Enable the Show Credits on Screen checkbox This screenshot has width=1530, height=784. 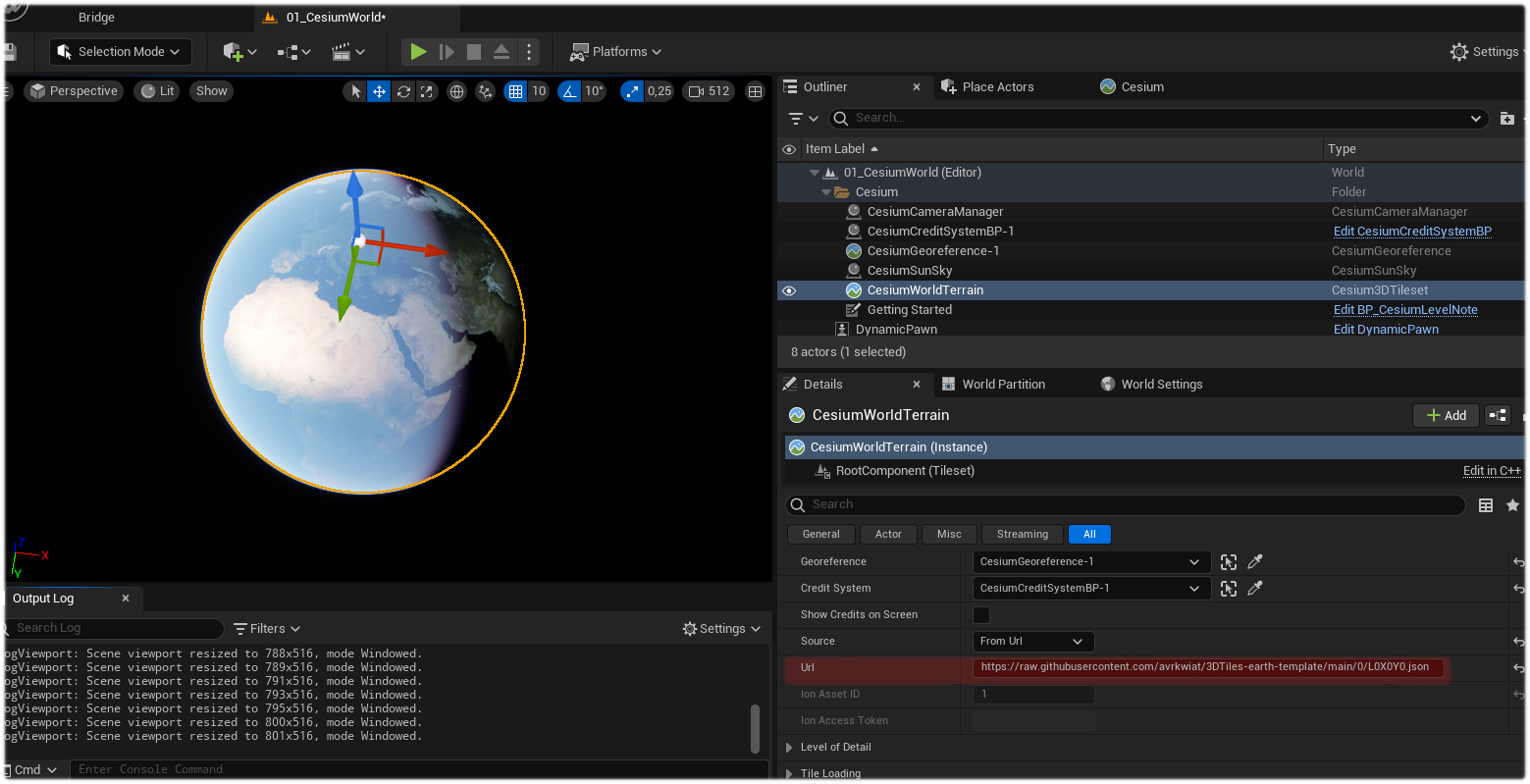click(x=981, y=614)
